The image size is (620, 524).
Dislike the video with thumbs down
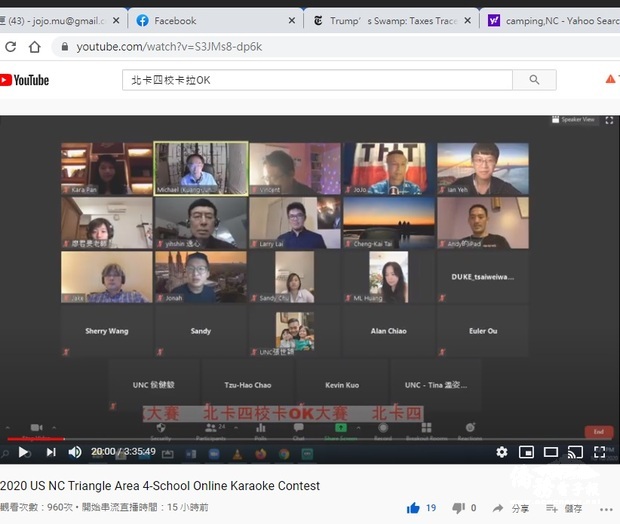click(x=459, y=508)
